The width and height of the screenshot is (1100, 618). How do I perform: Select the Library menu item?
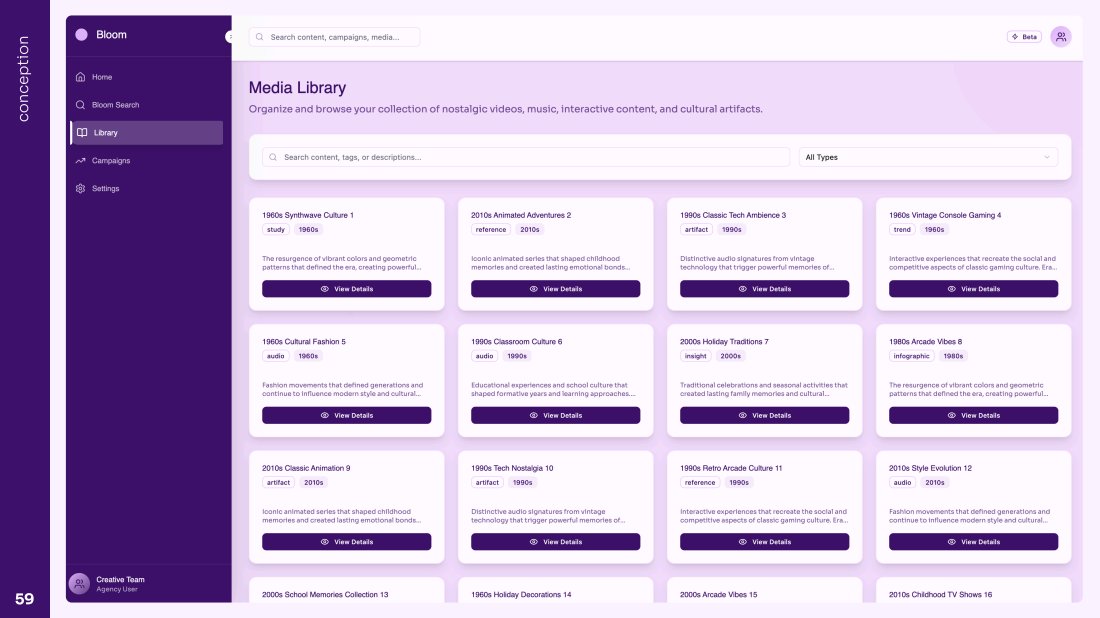[146, 133]
